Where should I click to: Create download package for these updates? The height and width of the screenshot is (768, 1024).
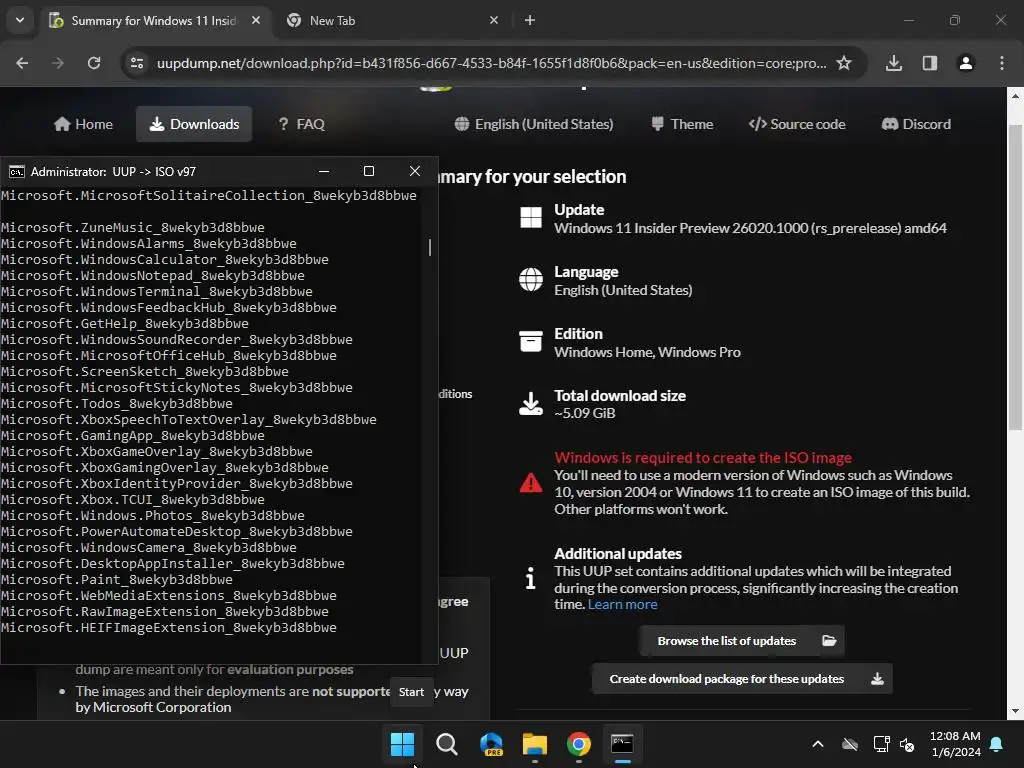click(x=742, y=679)
